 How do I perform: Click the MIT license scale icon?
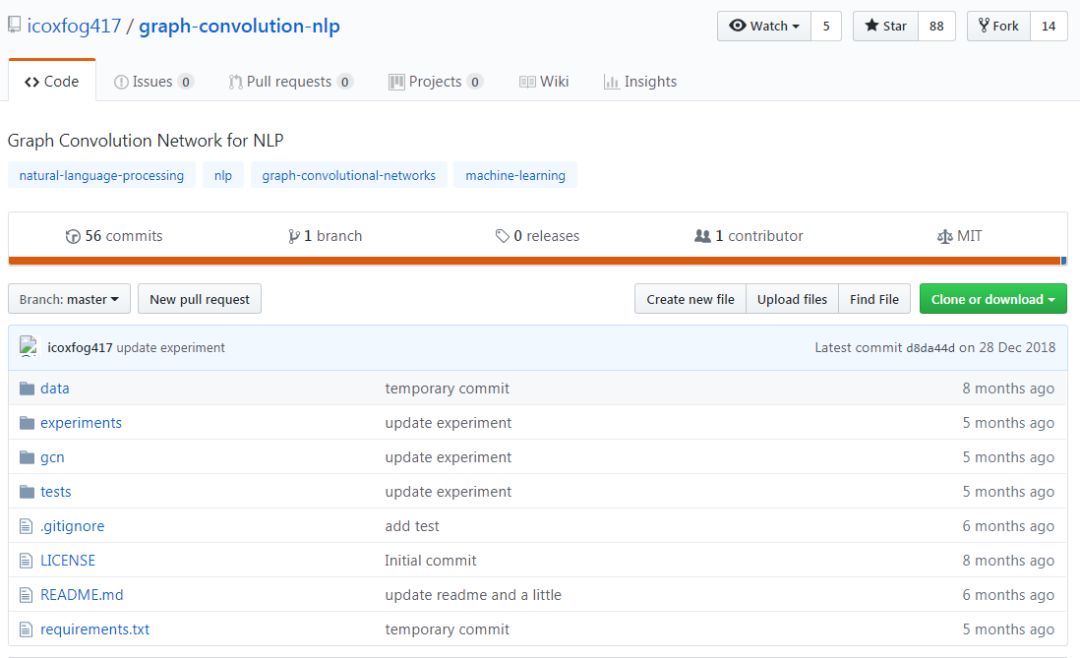coord(944,236)
